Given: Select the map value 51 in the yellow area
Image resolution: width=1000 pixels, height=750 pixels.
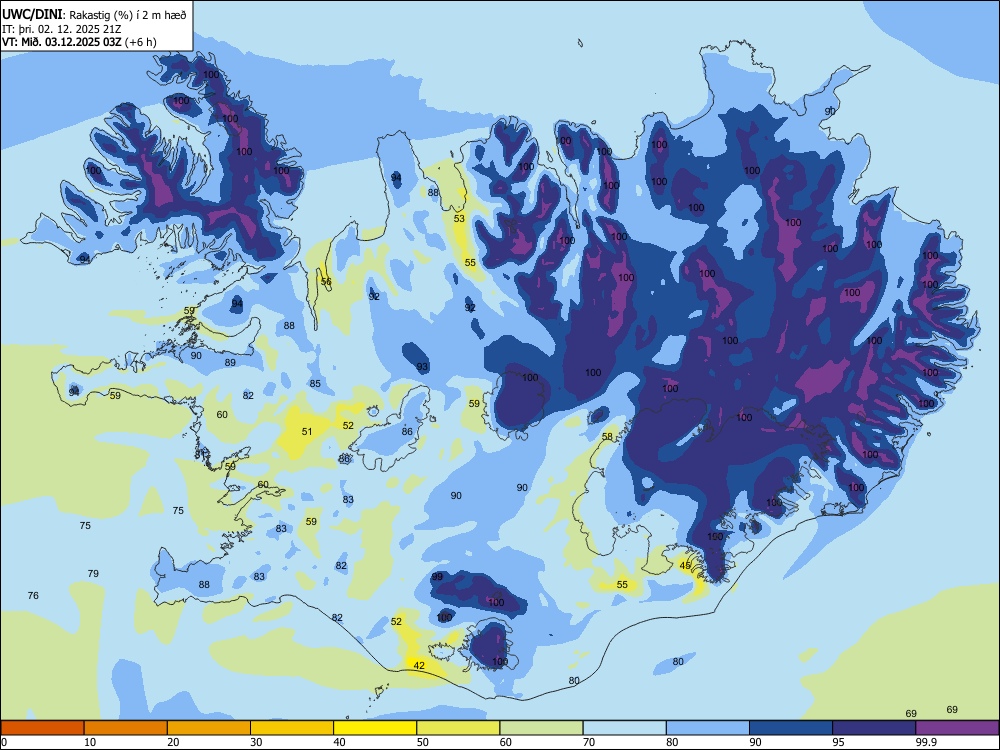Looking at the screenshot, I should pos(307,432).
